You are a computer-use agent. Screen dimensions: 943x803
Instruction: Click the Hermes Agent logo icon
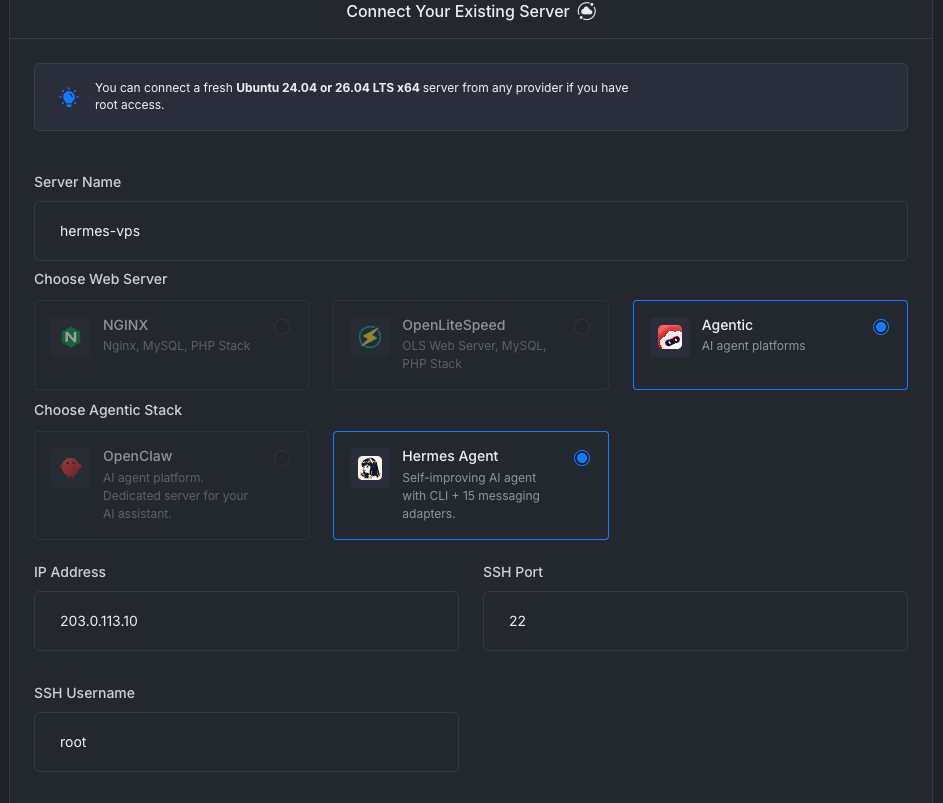pos(370,467)
